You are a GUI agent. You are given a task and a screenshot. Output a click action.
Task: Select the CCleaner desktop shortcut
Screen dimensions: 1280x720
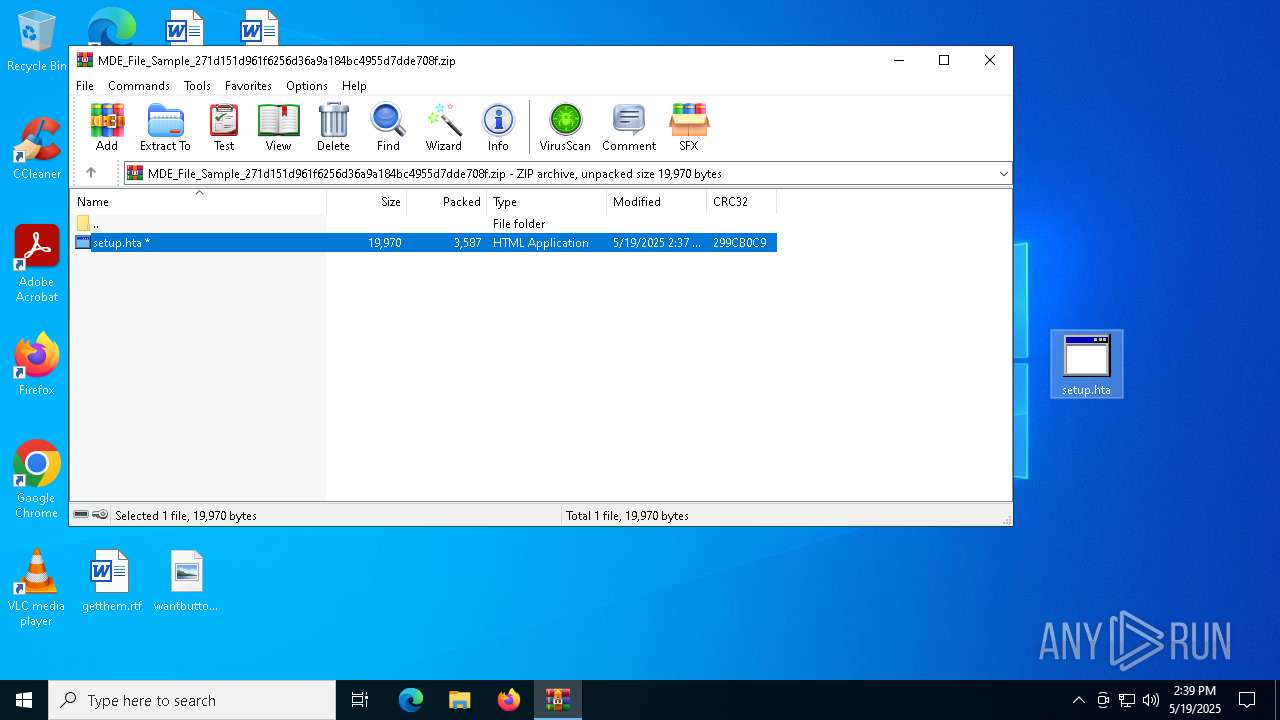coord(37,149)
